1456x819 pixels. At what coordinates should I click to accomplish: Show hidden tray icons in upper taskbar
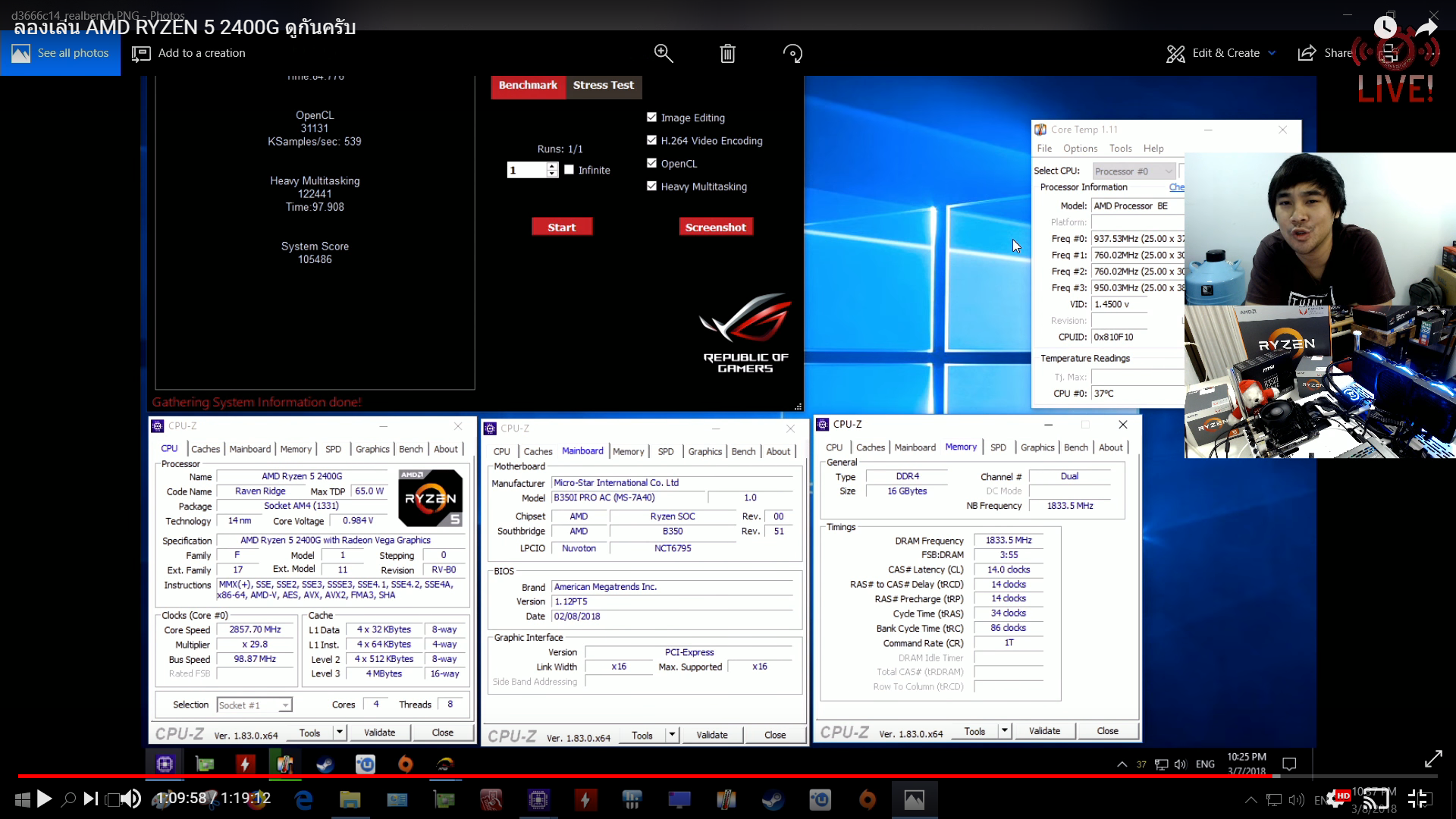tap(1122, 764)
